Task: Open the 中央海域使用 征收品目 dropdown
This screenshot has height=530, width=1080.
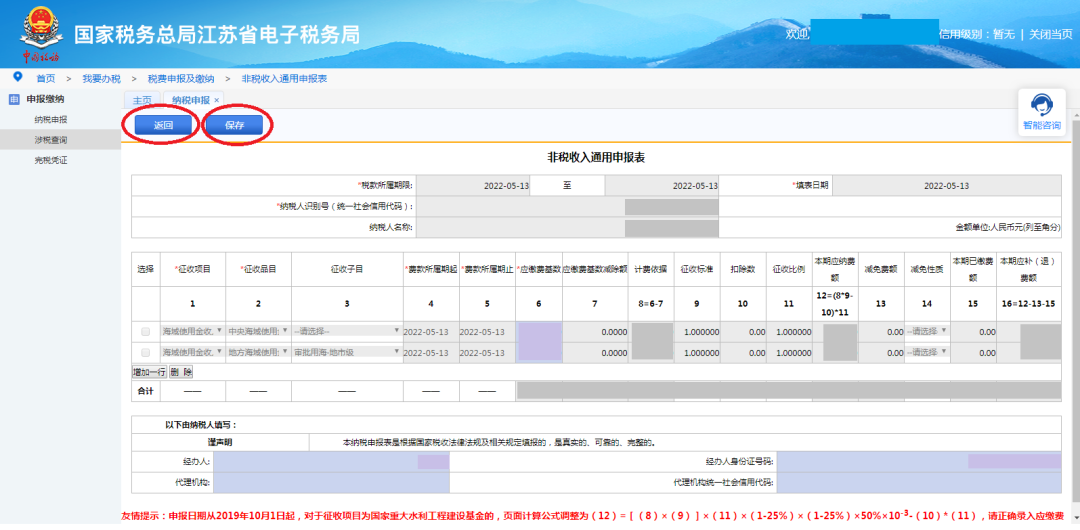Action: tap(258, 331)
